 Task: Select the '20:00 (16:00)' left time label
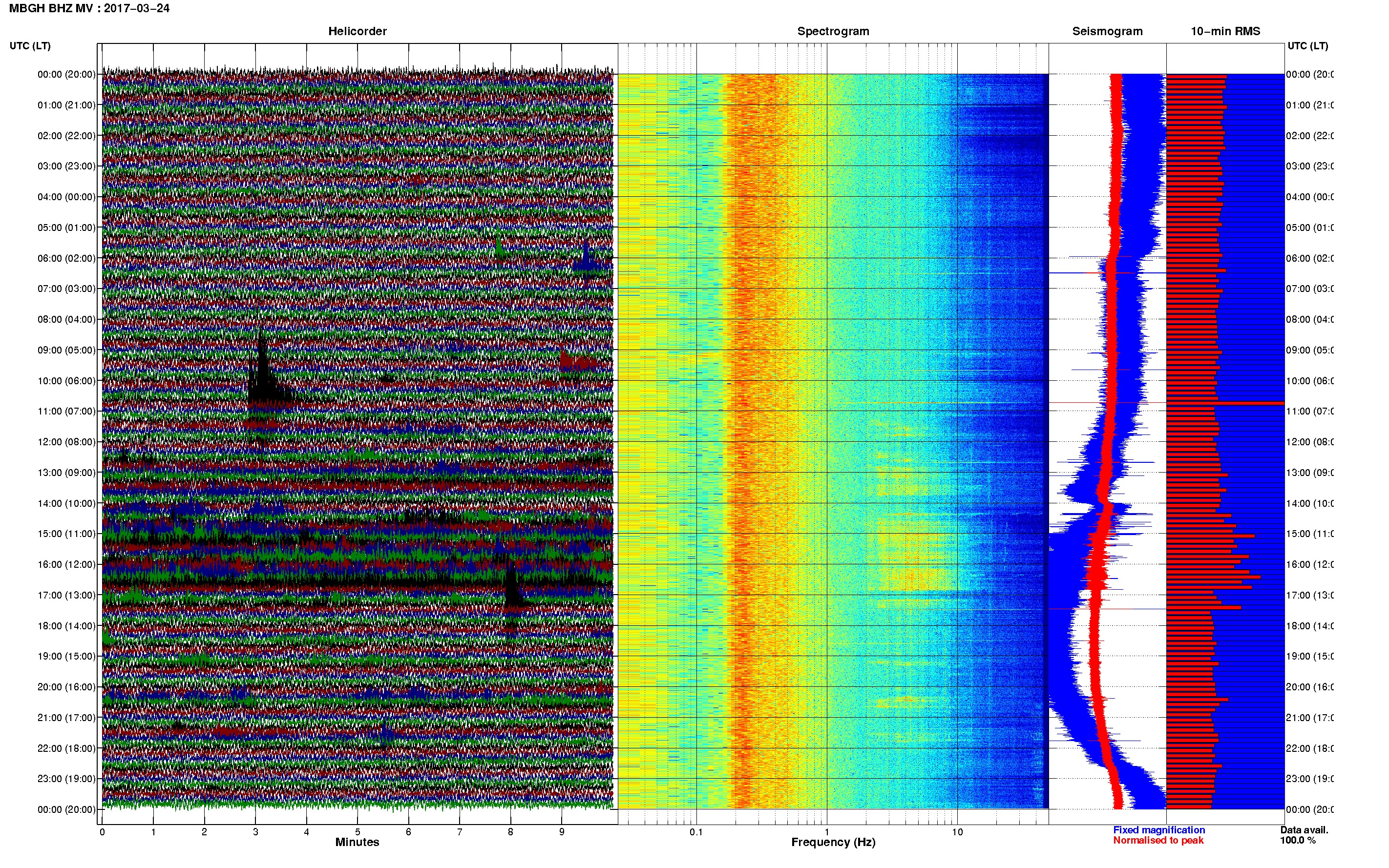[66, 686]
